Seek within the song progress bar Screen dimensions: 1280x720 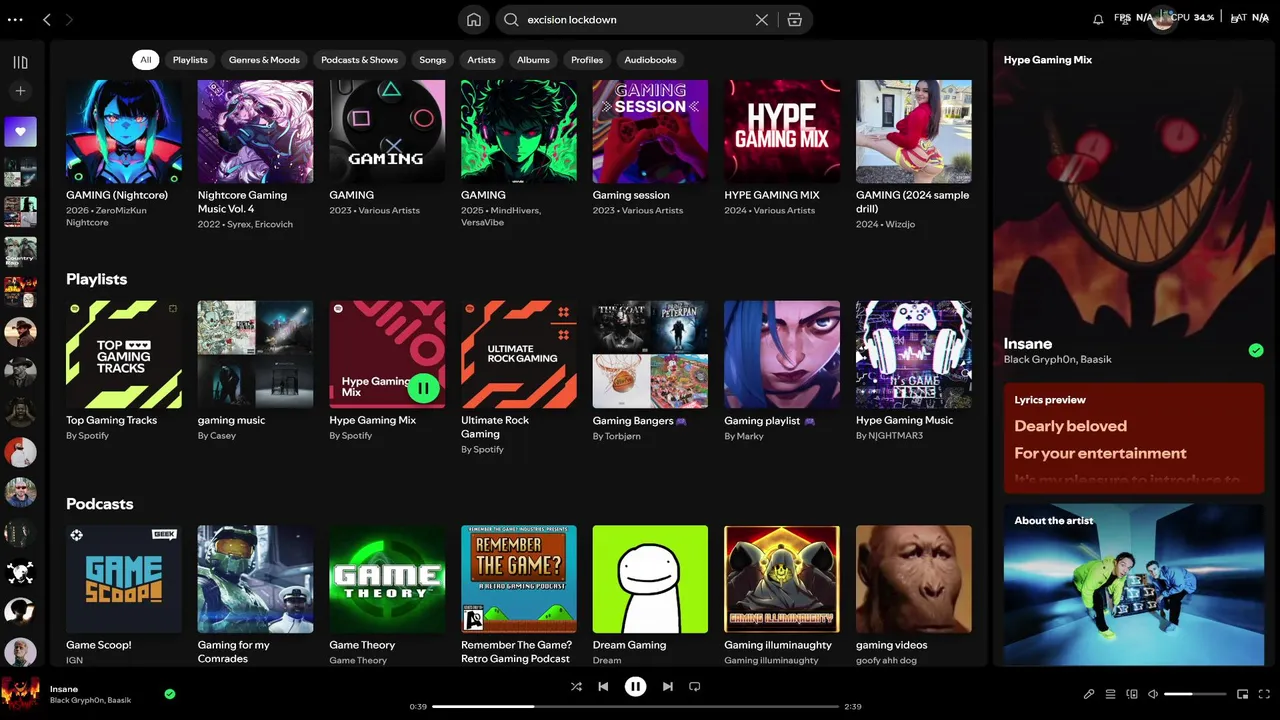(635, 706)
